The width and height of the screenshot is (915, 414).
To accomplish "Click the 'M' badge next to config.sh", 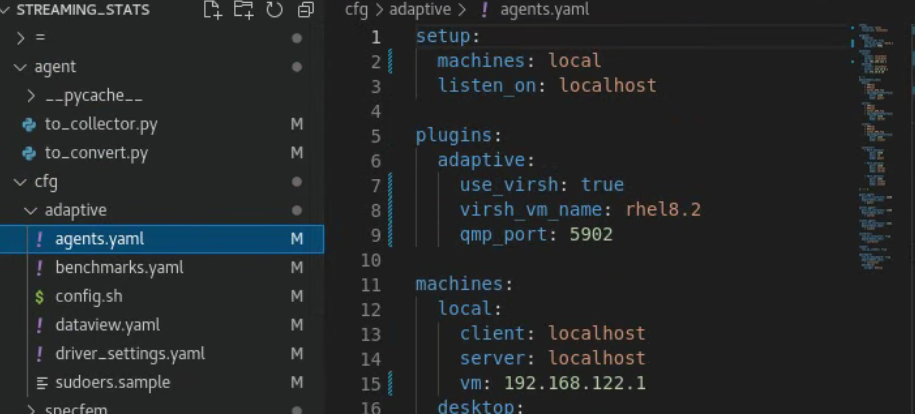I will [296, 296].
